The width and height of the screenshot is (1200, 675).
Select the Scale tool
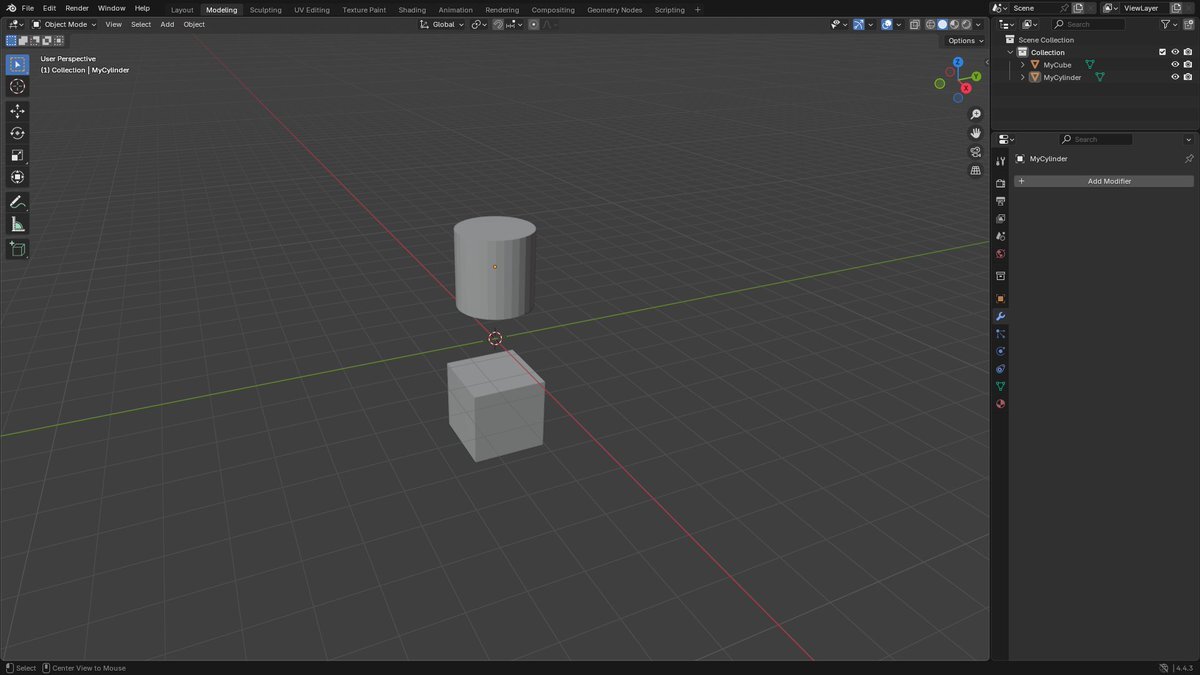point(17,155)
